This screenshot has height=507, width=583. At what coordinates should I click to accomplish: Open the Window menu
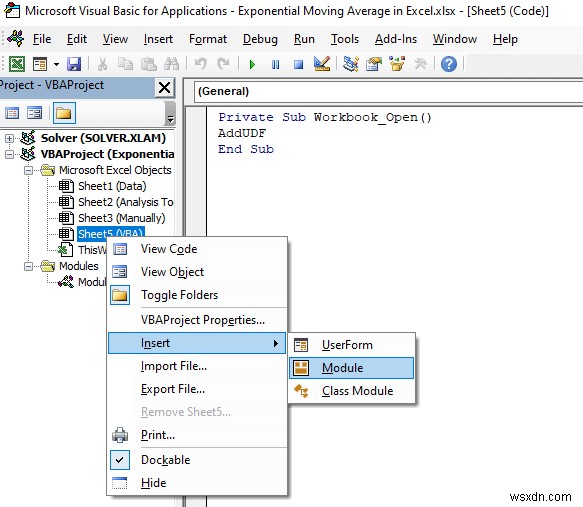pos(455,39)
